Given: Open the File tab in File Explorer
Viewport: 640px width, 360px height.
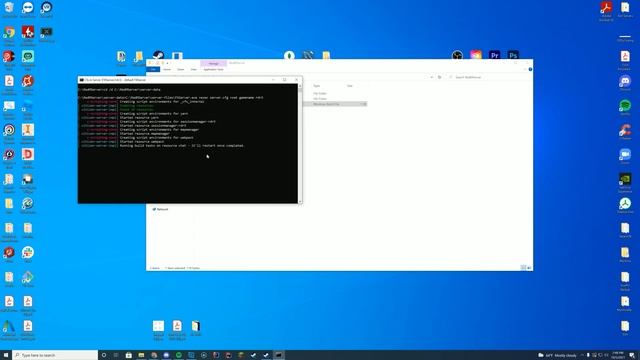Looking at the screenshot, I should tap(153, 69).
